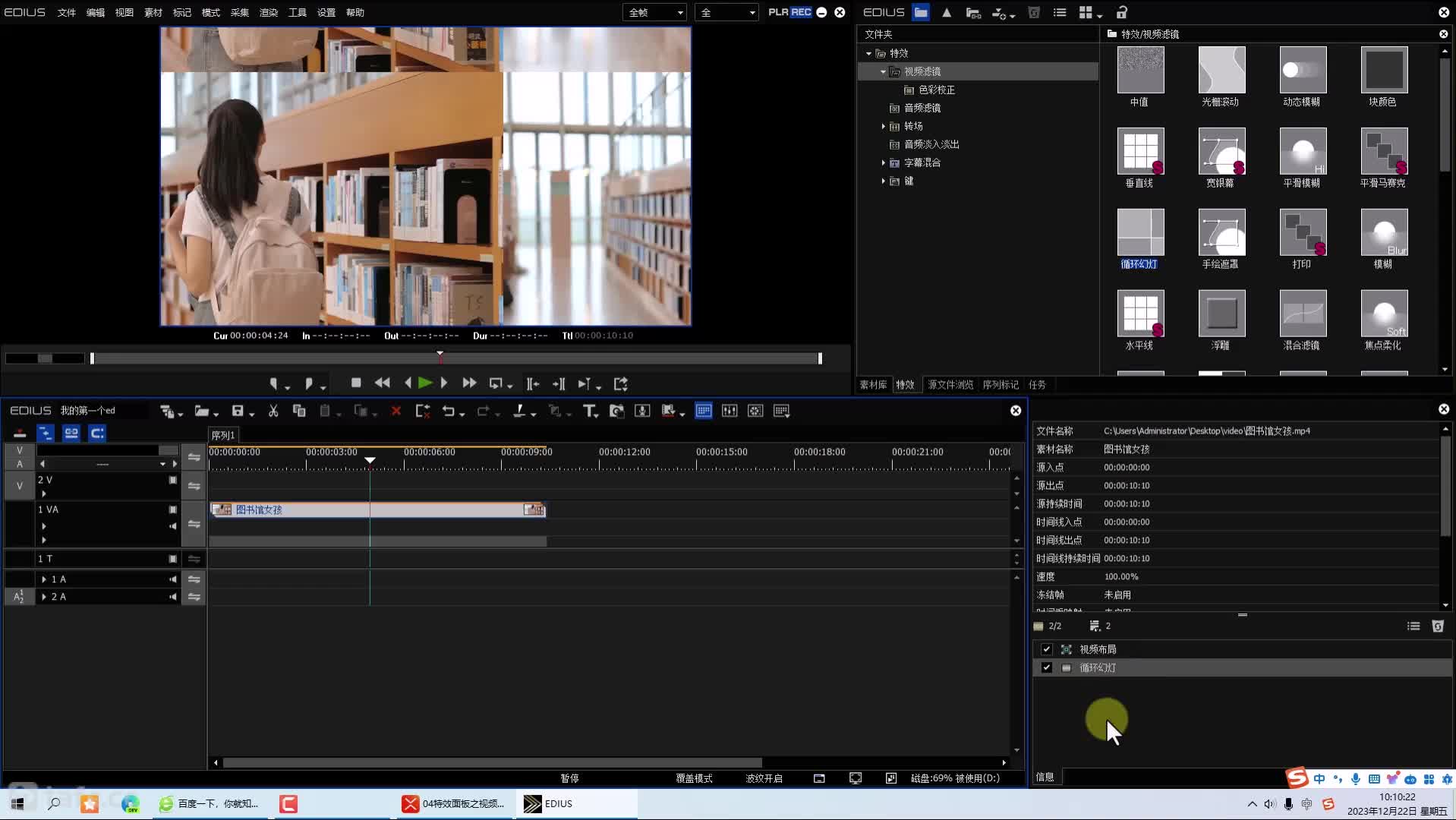Uncheck the 视频布局 checkbox
This screenshot has height=820, width=1456.
1047,649
